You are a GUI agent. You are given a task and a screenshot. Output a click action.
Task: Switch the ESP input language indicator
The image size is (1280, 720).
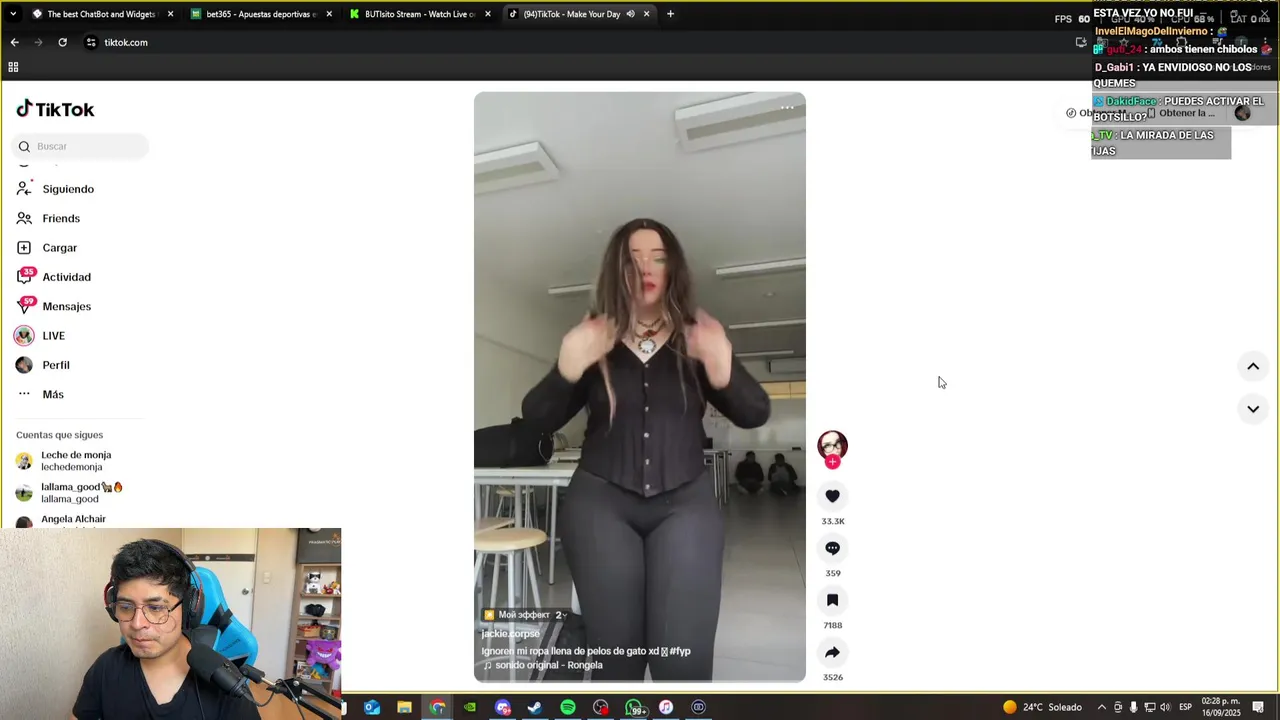click(x=1185, y=707)
